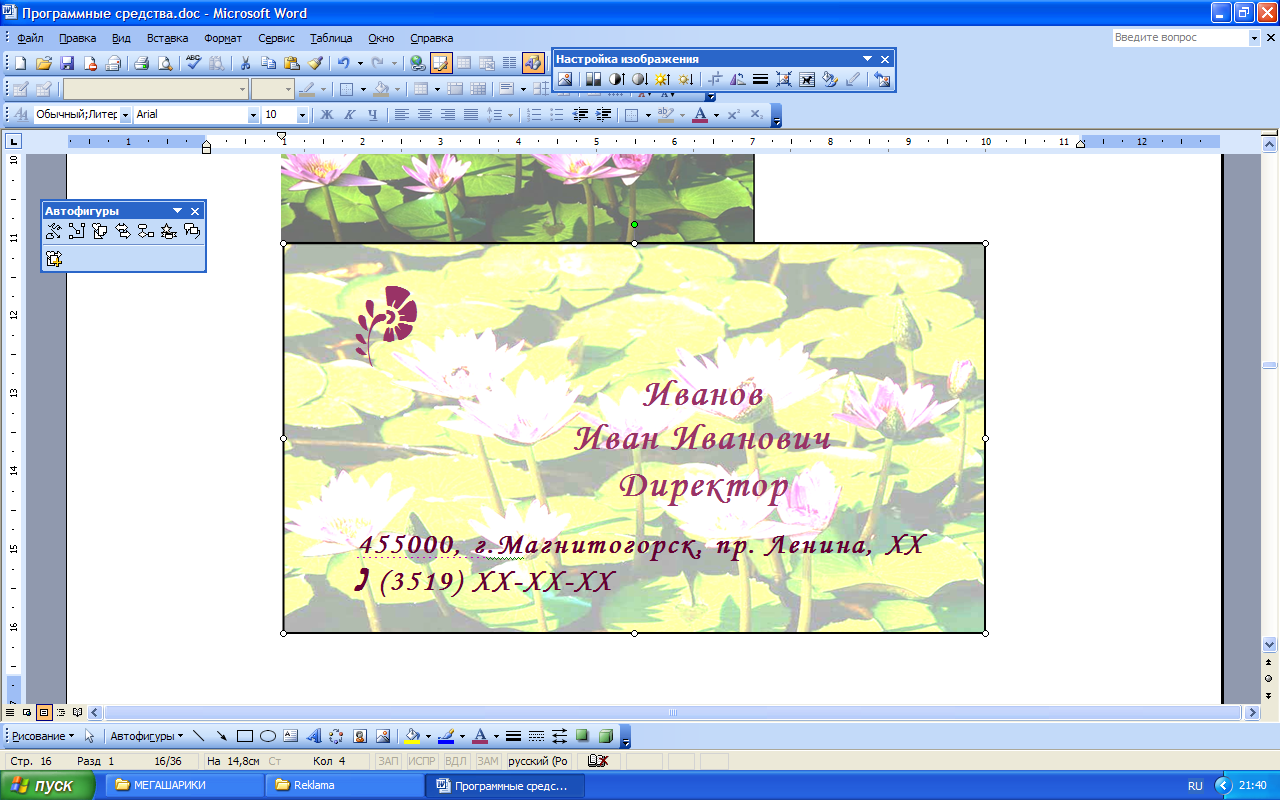Image resolution: width=1280 pixels, height=800 pixels.
Task: Run the ABC spelling check
Action: tap(194, 63)
